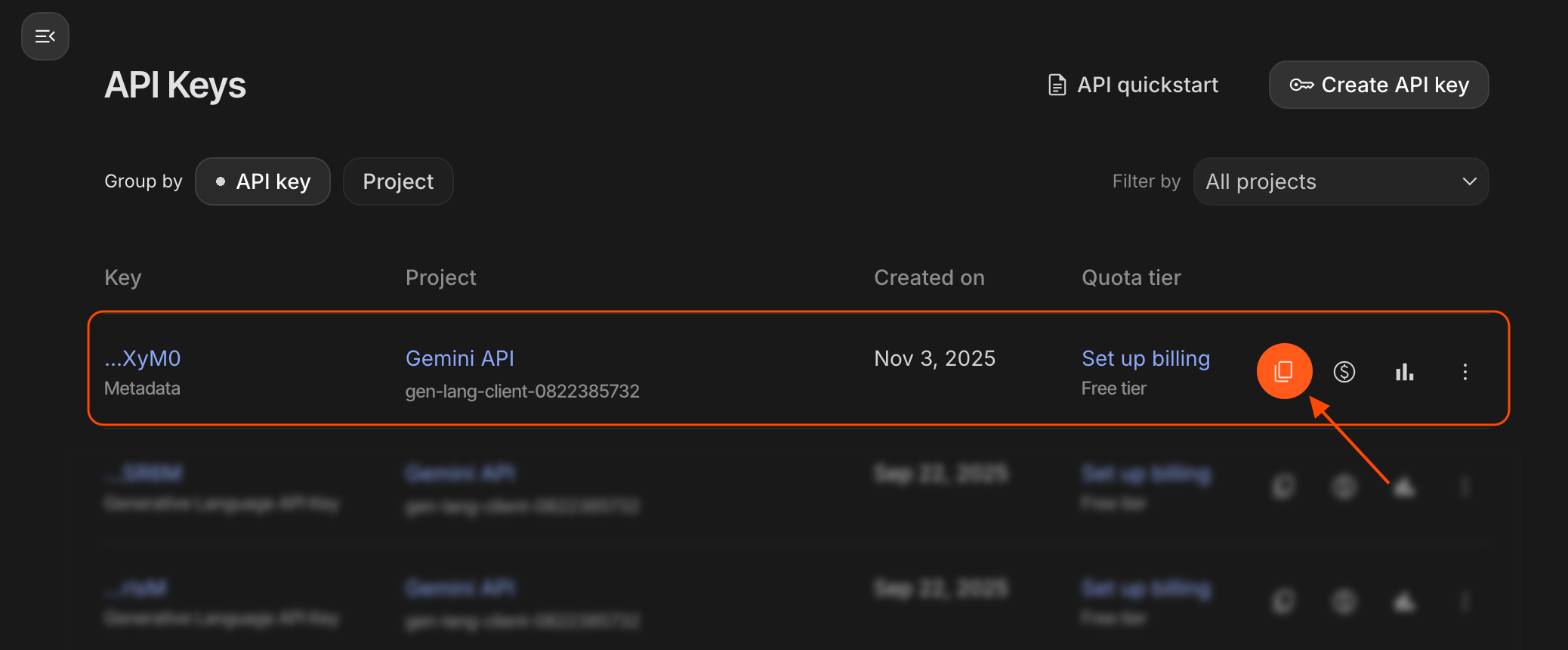The width and height of the screenshot is (1568, 650).
Task: Open the Gemini API project link in the first row
Action: 459,358
